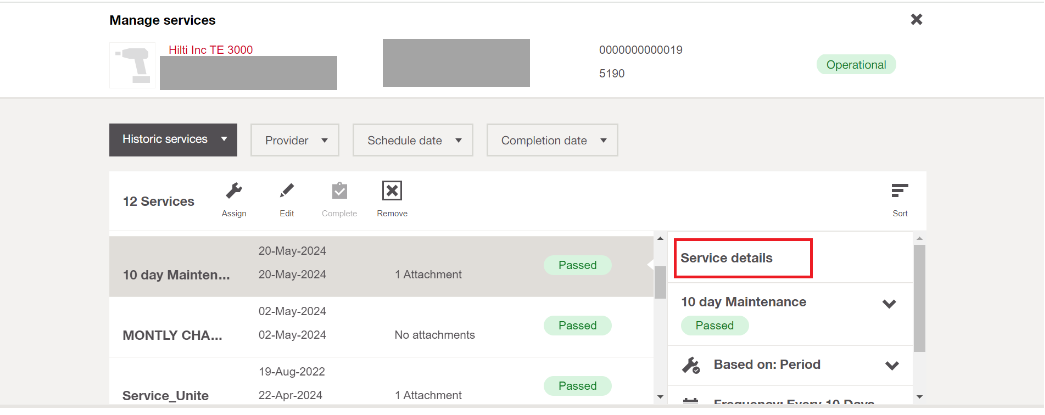Viewport: 1045px width, 415px height.
Task: Open the Schedule date filter dropdown
Action: (413, 141)
